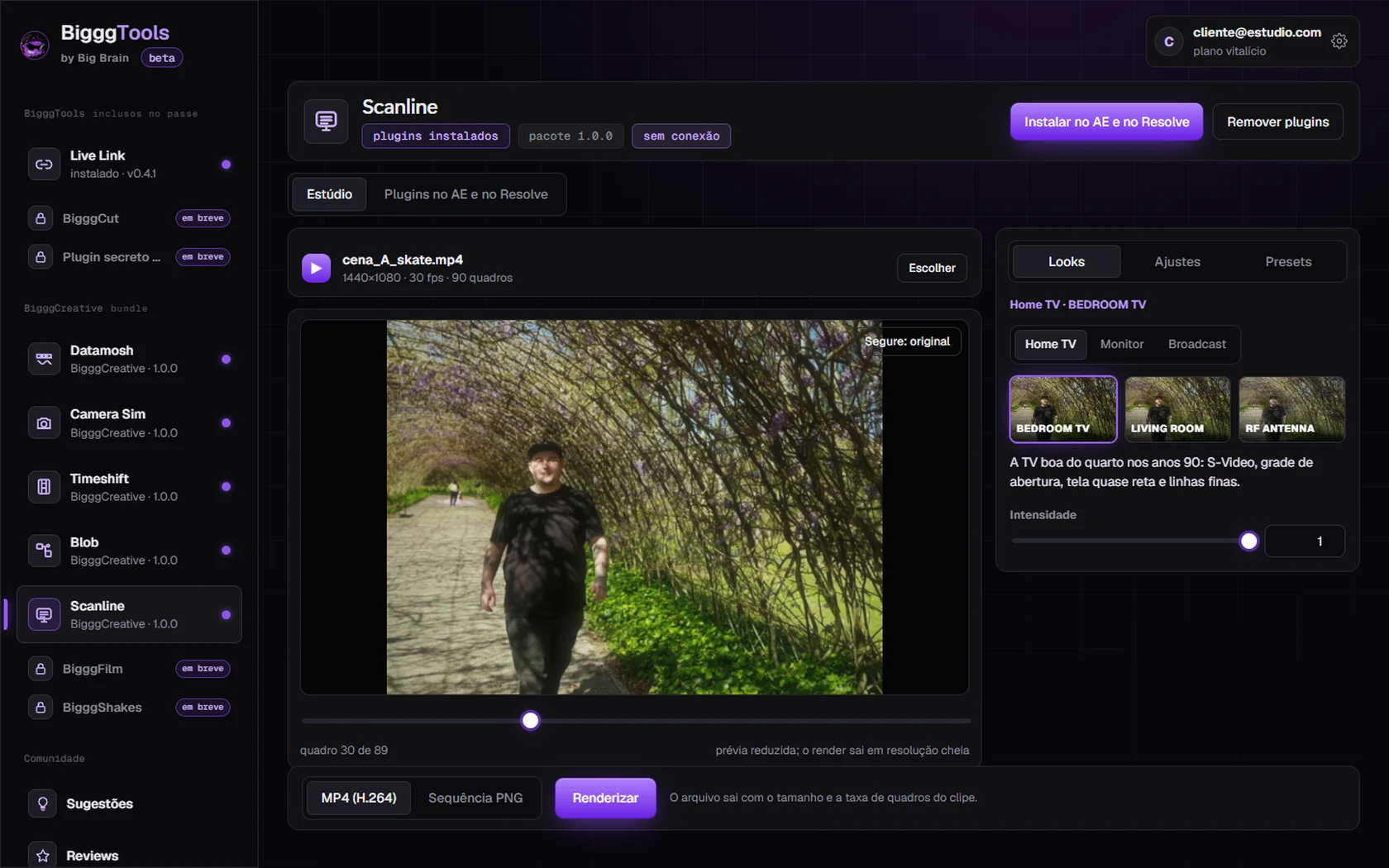Select the Monitor category
Viewport: 1389px width, 868px height.
(1122, 344)
